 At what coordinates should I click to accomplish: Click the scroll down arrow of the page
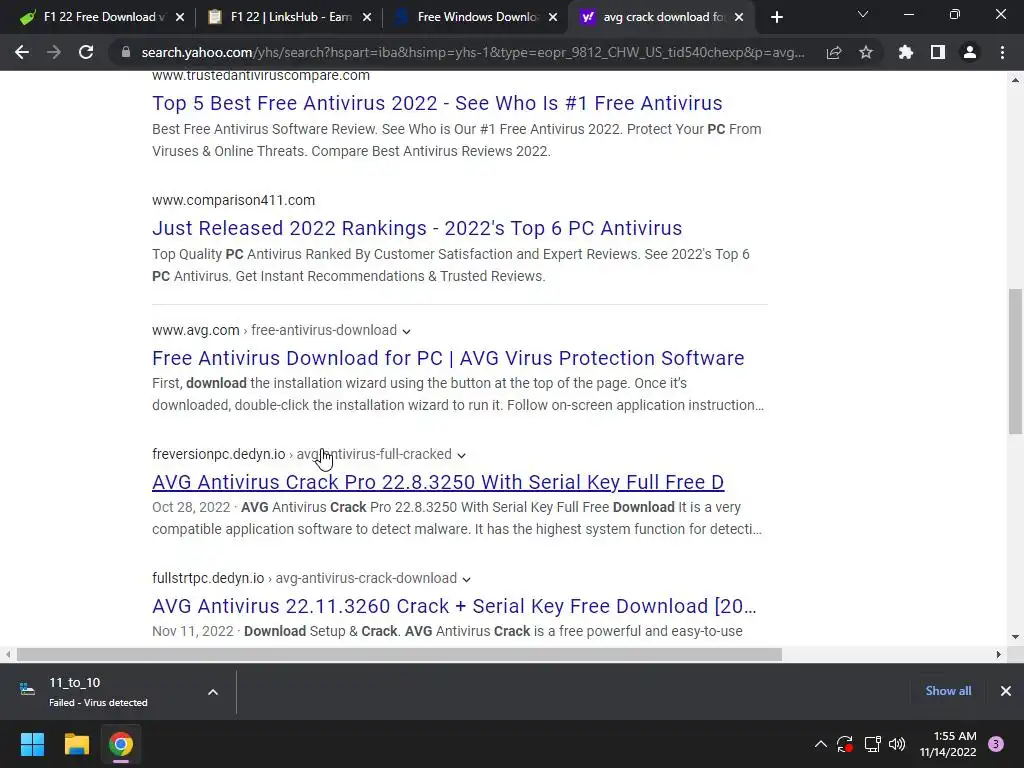1015,637
